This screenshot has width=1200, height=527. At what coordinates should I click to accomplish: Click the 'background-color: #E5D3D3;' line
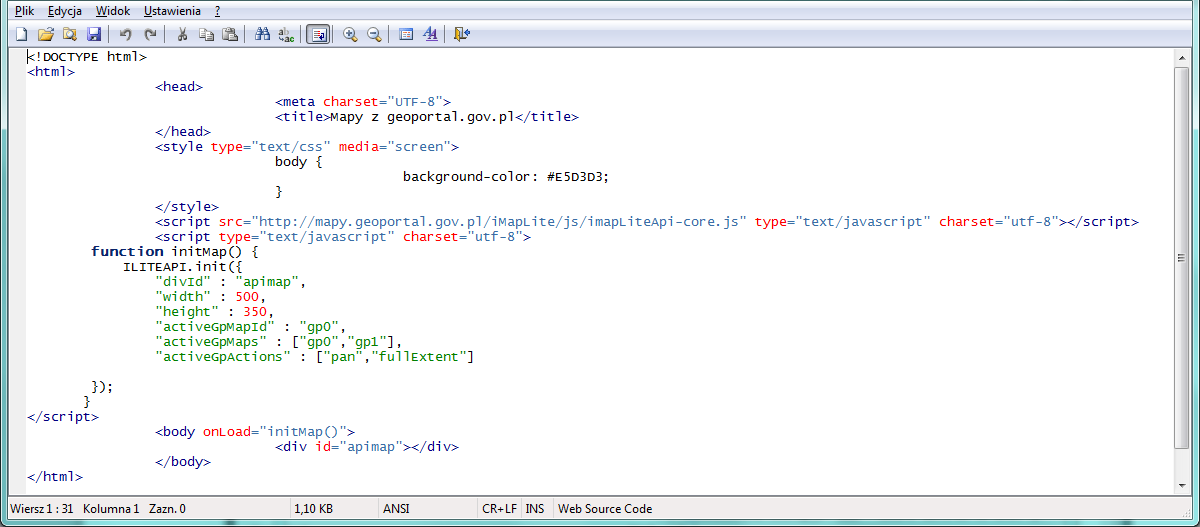506,176
